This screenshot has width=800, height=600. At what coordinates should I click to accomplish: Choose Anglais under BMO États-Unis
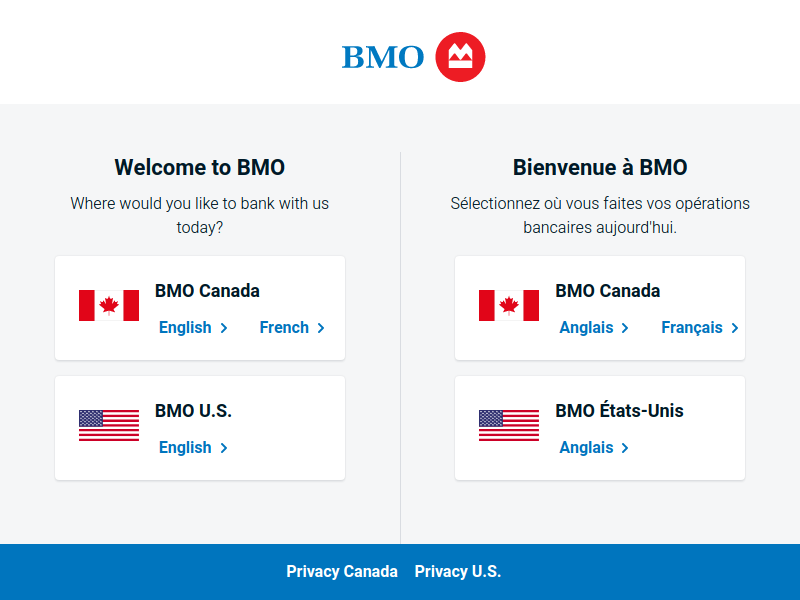(x=594, y=447)
